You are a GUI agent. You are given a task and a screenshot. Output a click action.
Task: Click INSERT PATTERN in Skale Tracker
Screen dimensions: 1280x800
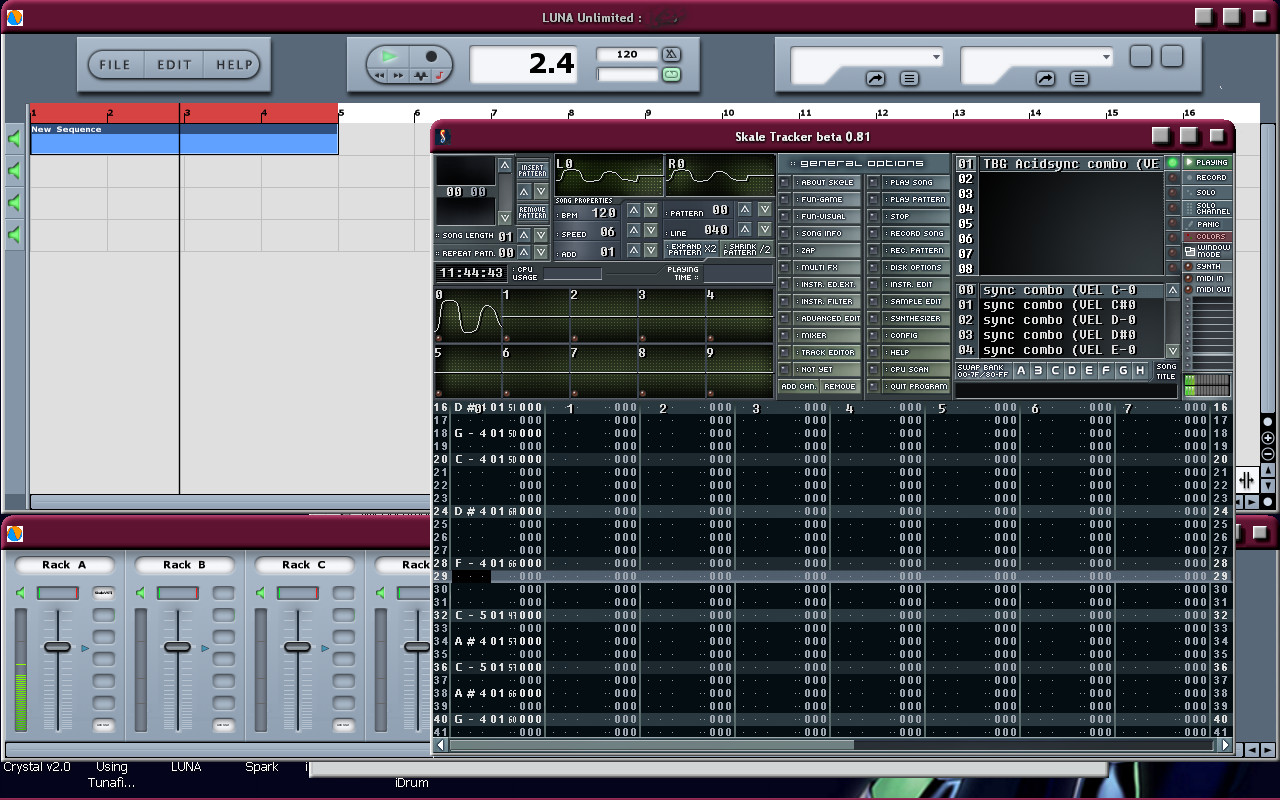tap(533, 170)
